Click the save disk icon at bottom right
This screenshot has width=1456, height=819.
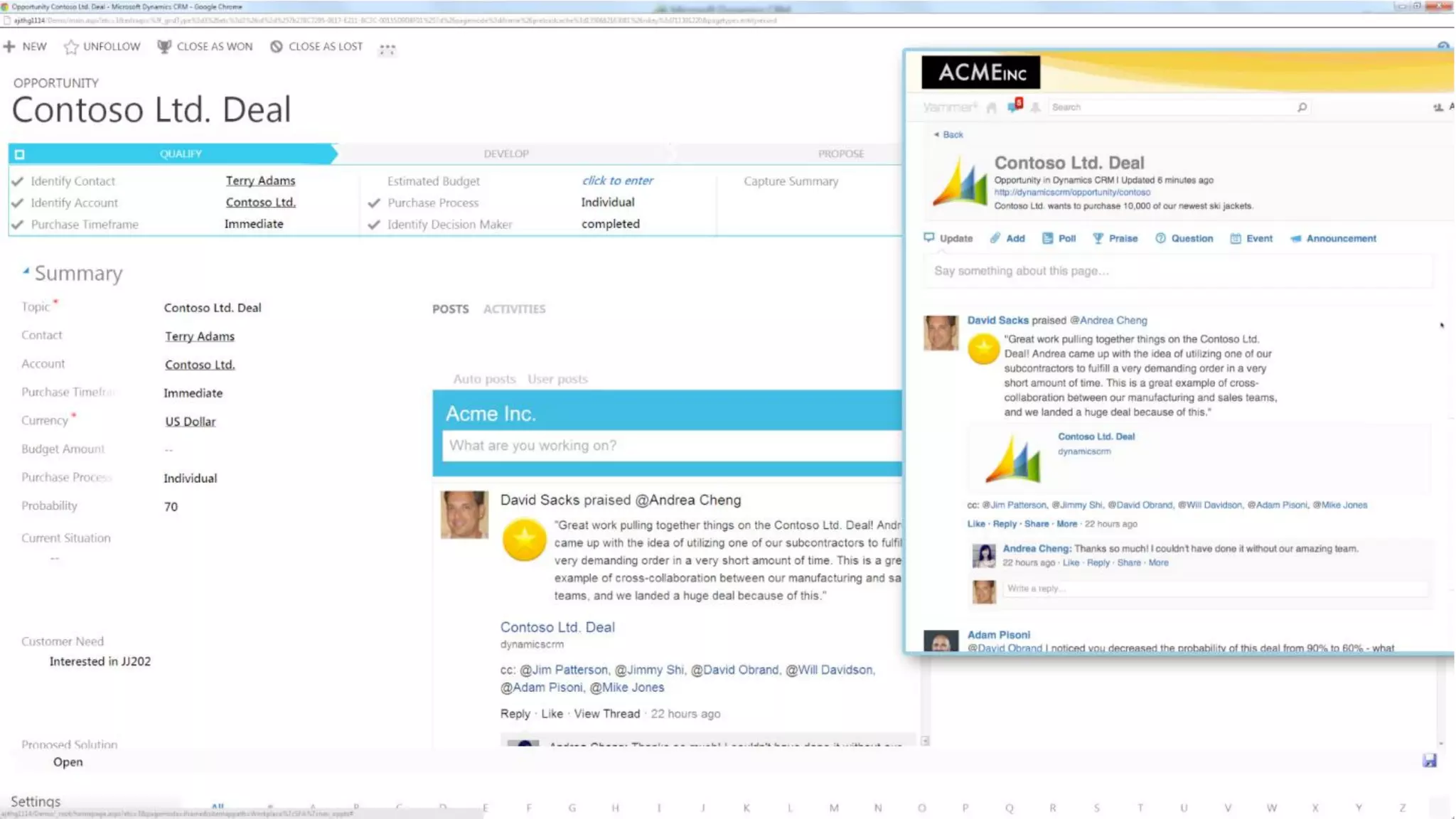(1430, 761)
